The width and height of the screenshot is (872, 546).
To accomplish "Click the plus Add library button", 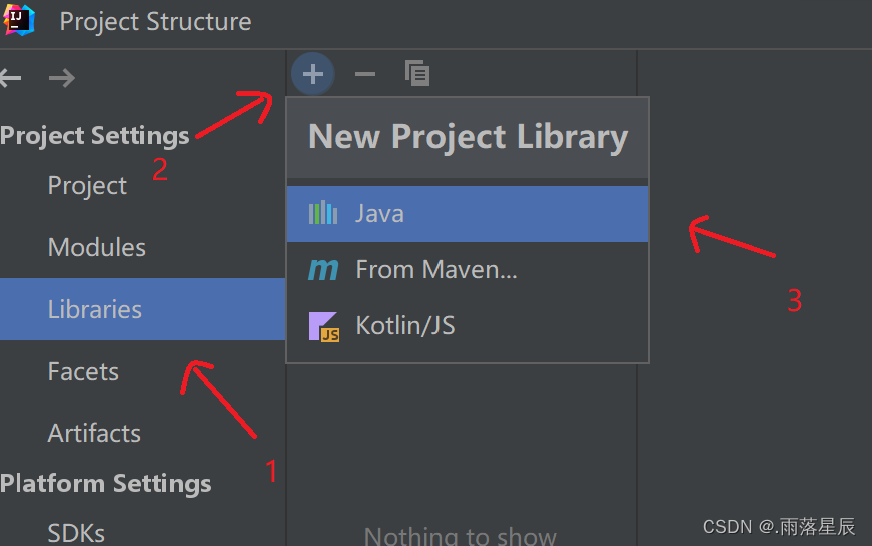I will pyautogui.click(x=313, y=74).
